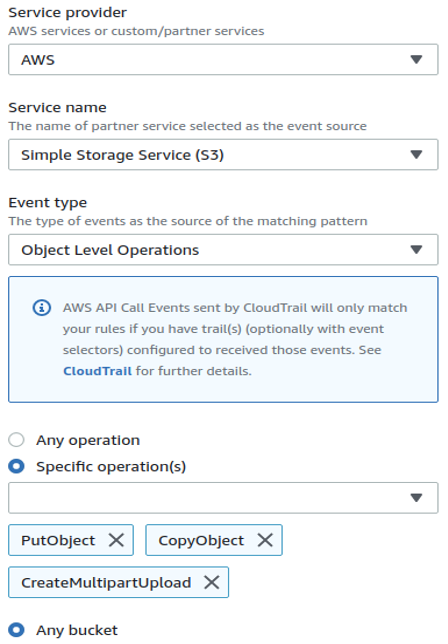This screenshot has height=644, width=448.
Task: Select the Specific operation(s) radio button
Action: 16,466
